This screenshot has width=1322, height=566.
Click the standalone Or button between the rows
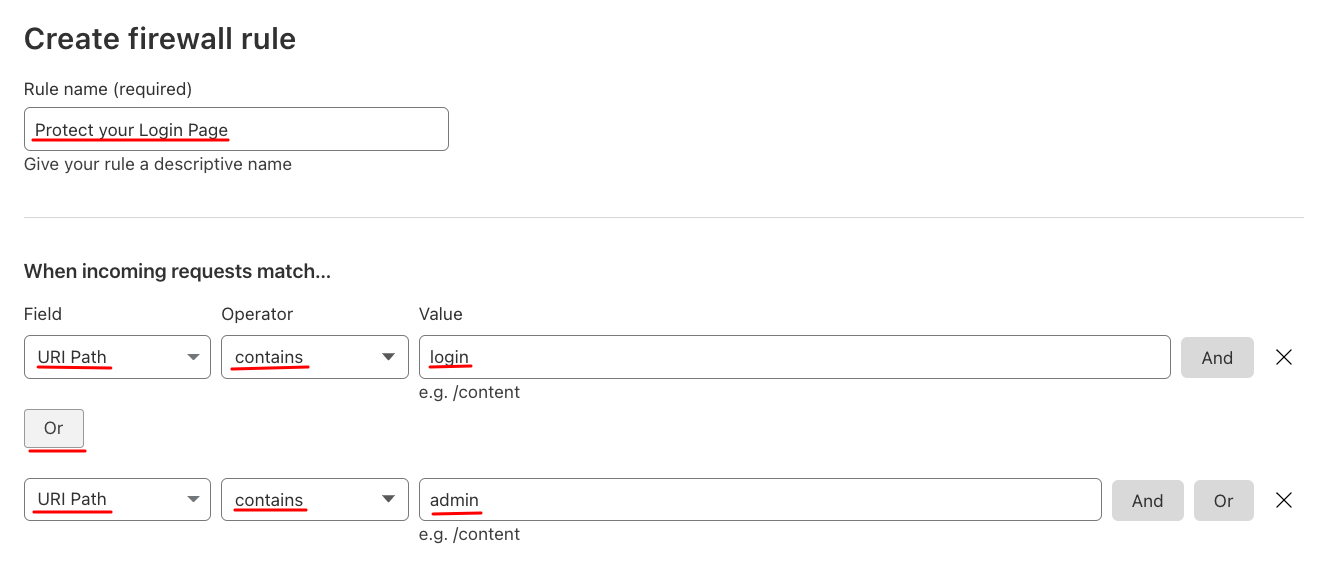54,428
